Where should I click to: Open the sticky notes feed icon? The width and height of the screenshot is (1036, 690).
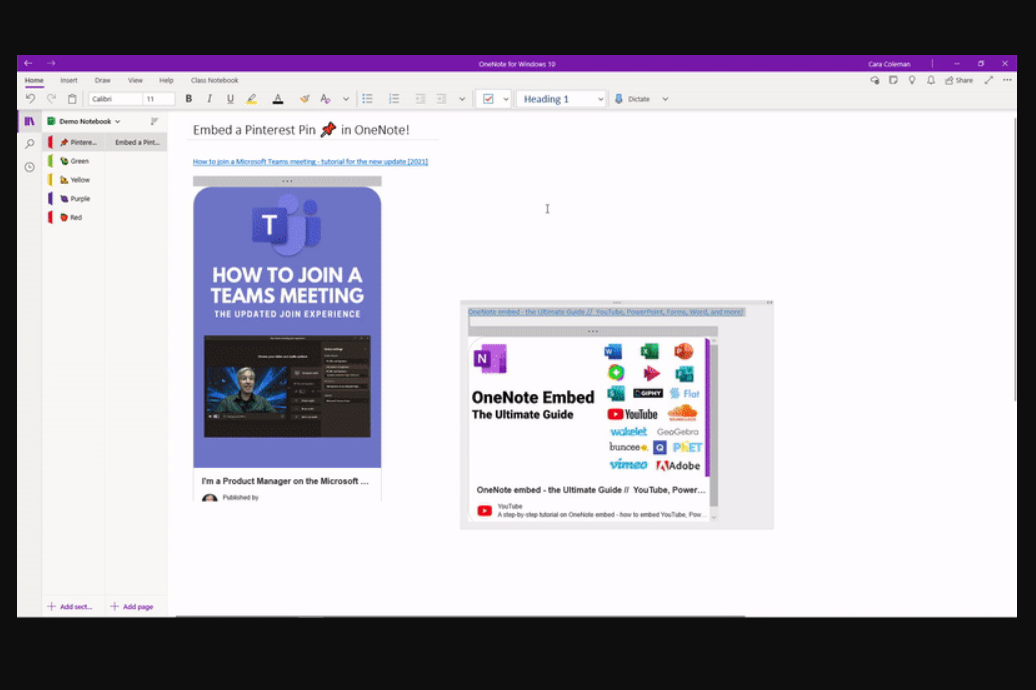(x=893, y=81)
